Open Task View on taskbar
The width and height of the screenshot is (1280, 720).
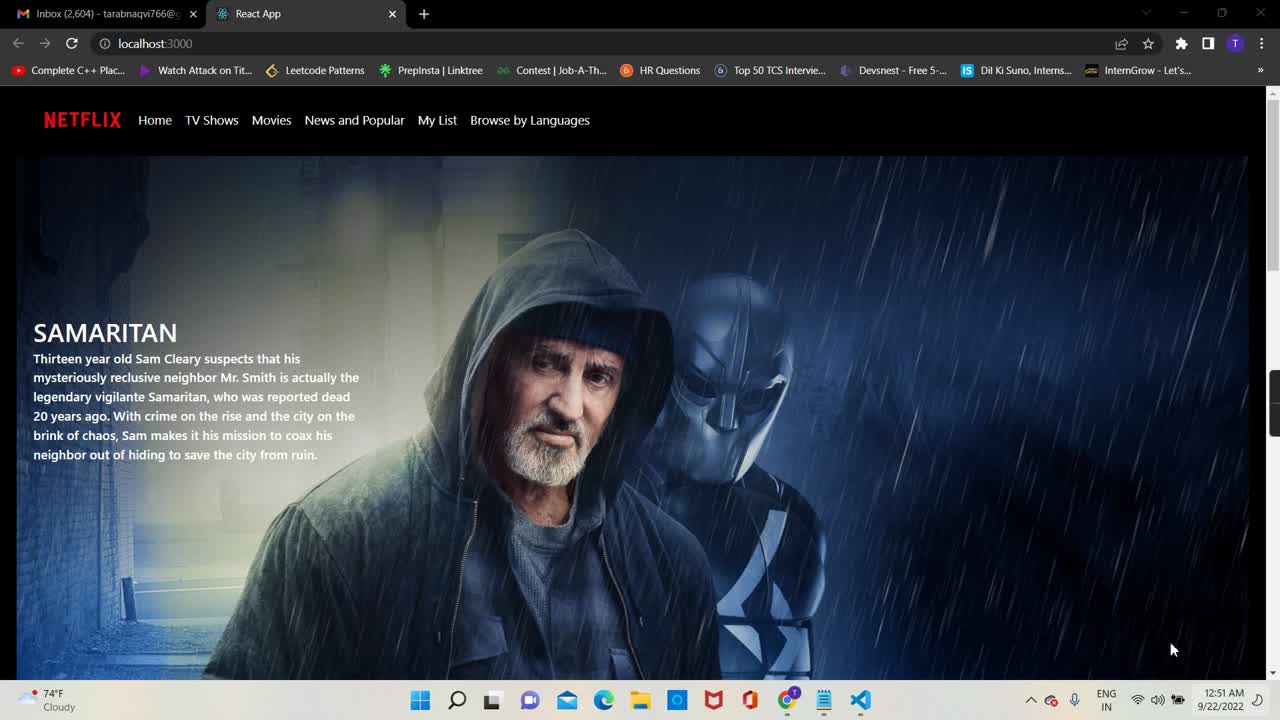pos(492,700)
